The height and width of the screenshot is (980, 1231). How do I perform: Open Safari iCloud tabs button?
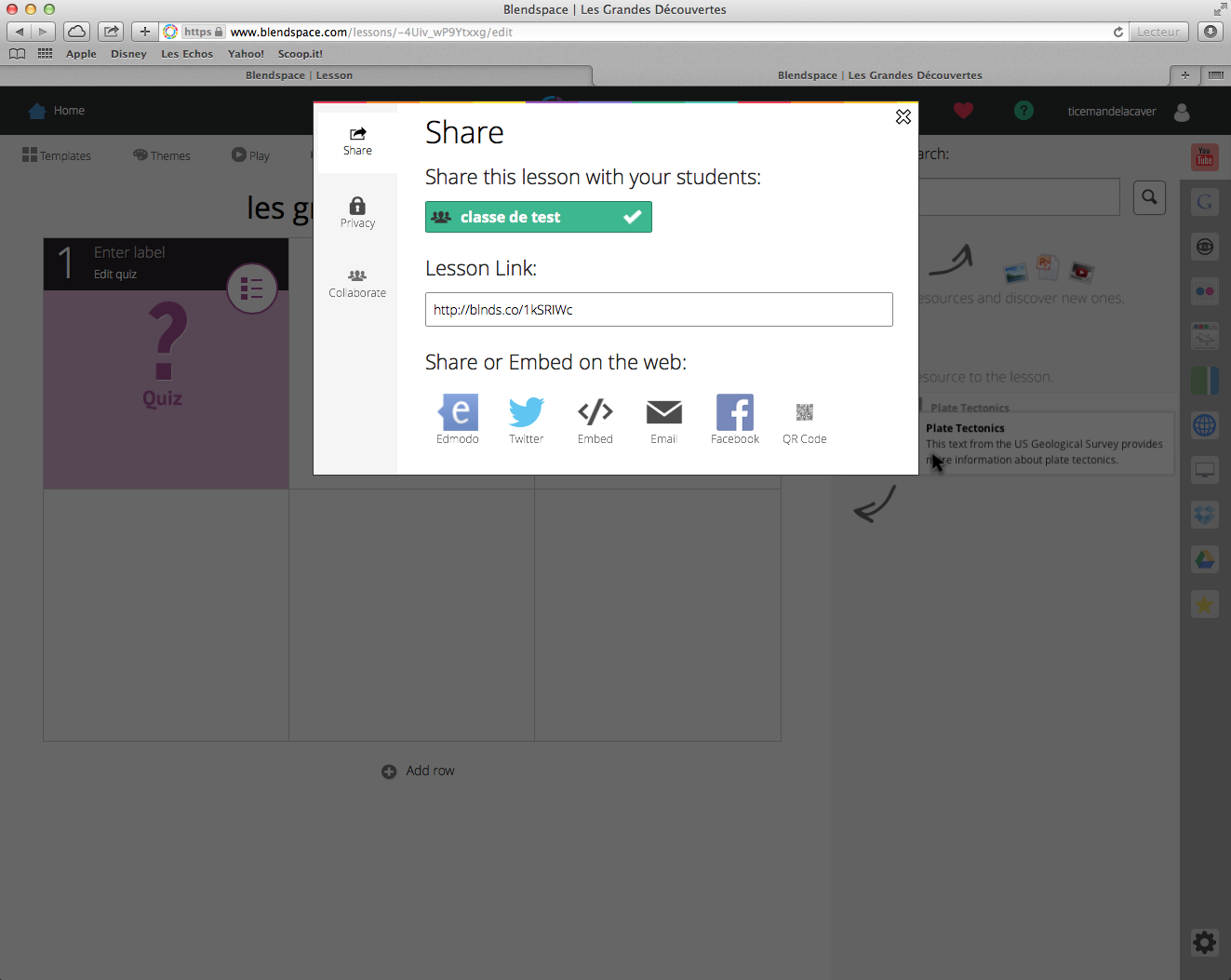pyautogui.click(x=76, y=32)
